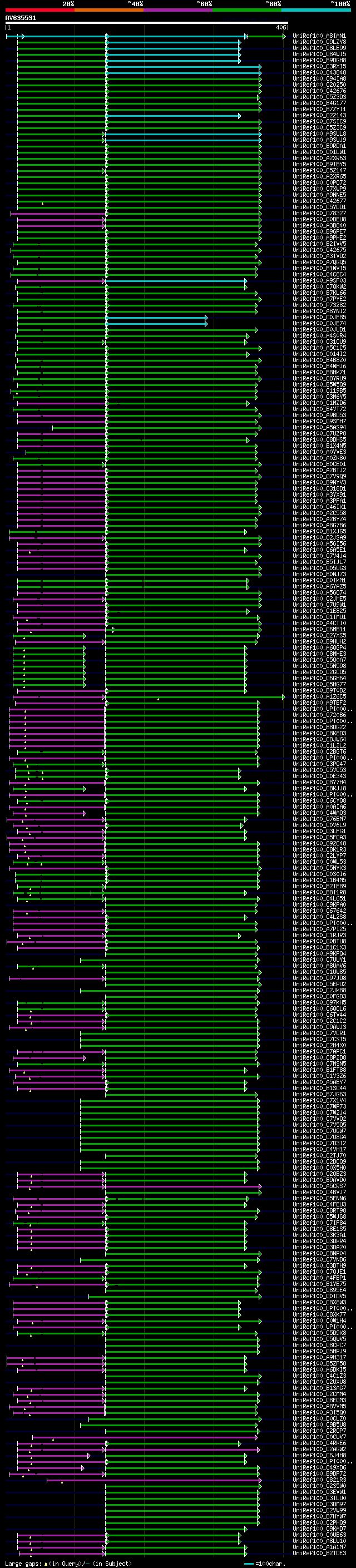The width and height of the screenshot is (356, 1568).
Task: Select the label UniRef100_Q014I2
Action: 319,354
